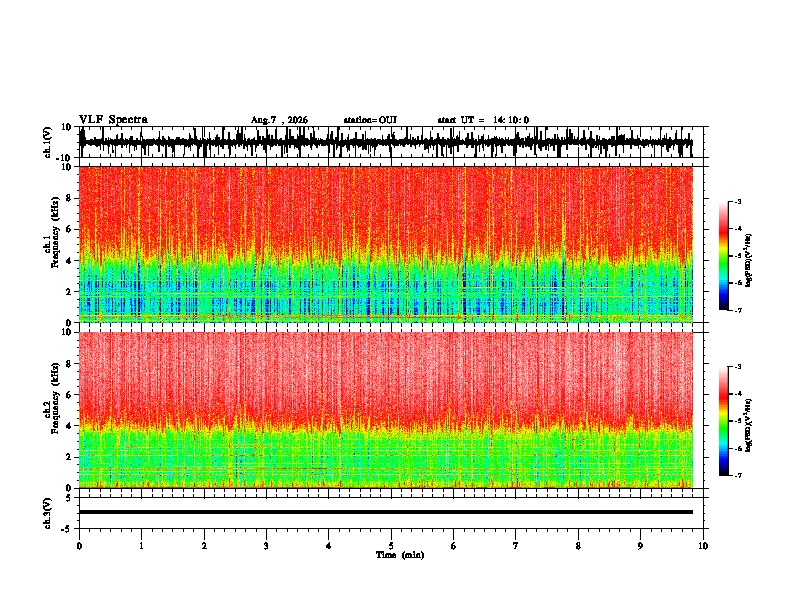This screenshot has width=792, height=612.
Task: Click the "ch.3(V)" axis label
Action: [48, 514]
